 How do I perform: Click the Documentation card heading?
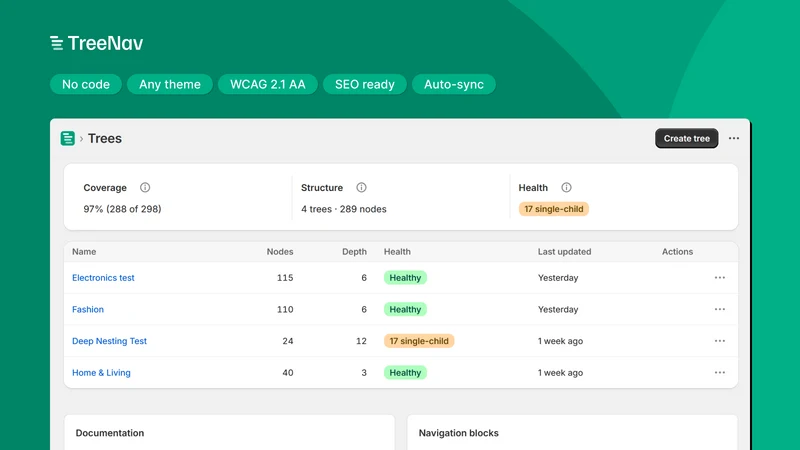pos(110,433)
